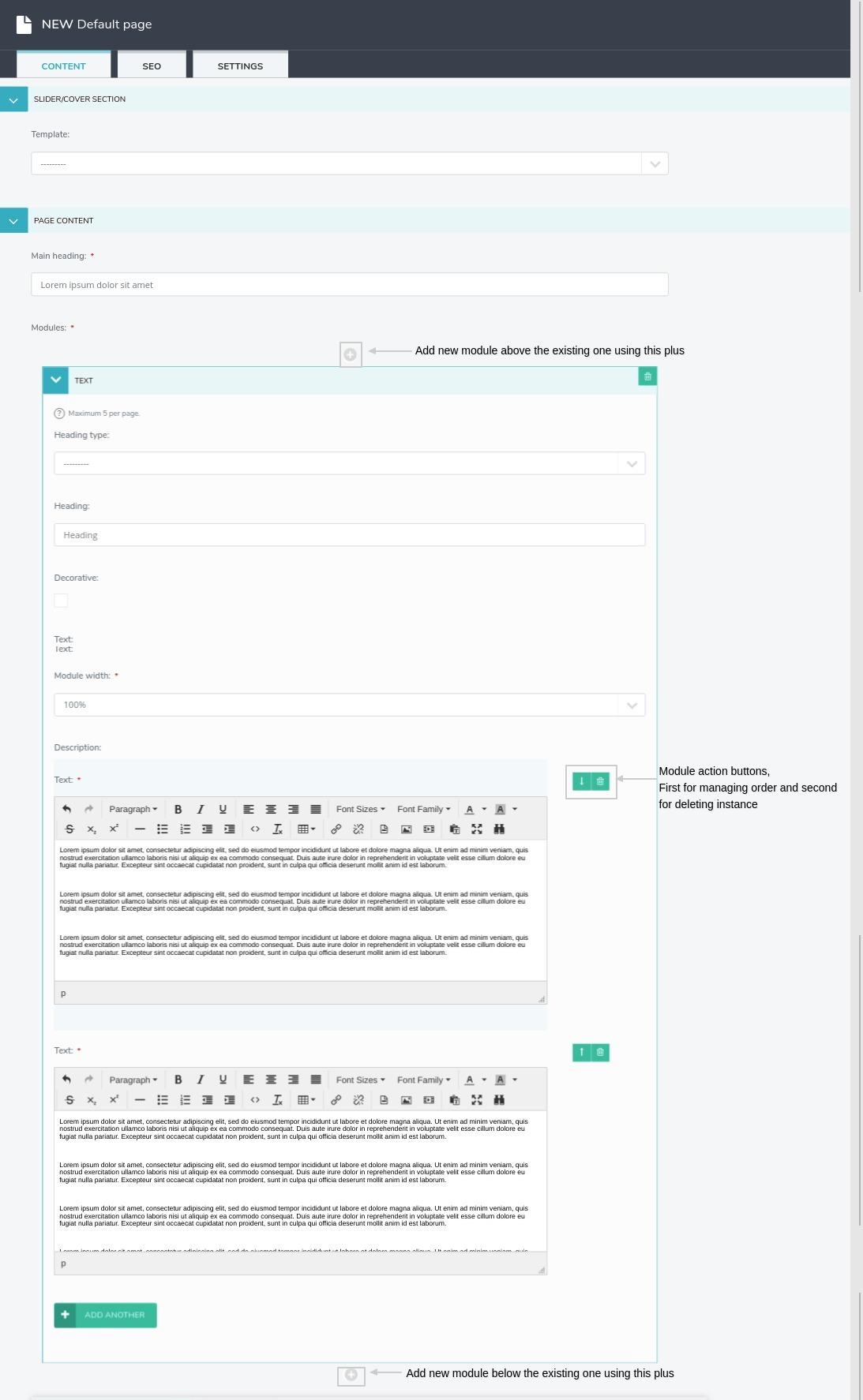Pick text color in the upper editor
The image size is (863, 1400).
pos(470,809)
